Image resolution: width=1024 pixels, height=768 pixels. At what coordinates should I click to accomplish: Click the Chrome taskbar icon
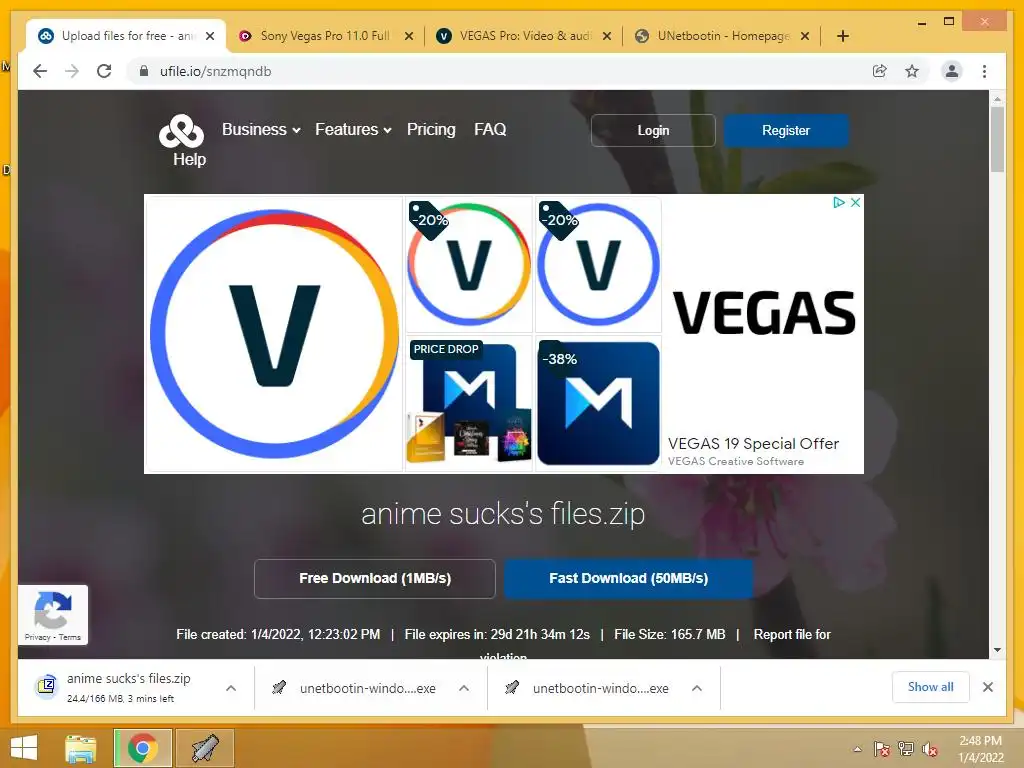coord(143,748)
